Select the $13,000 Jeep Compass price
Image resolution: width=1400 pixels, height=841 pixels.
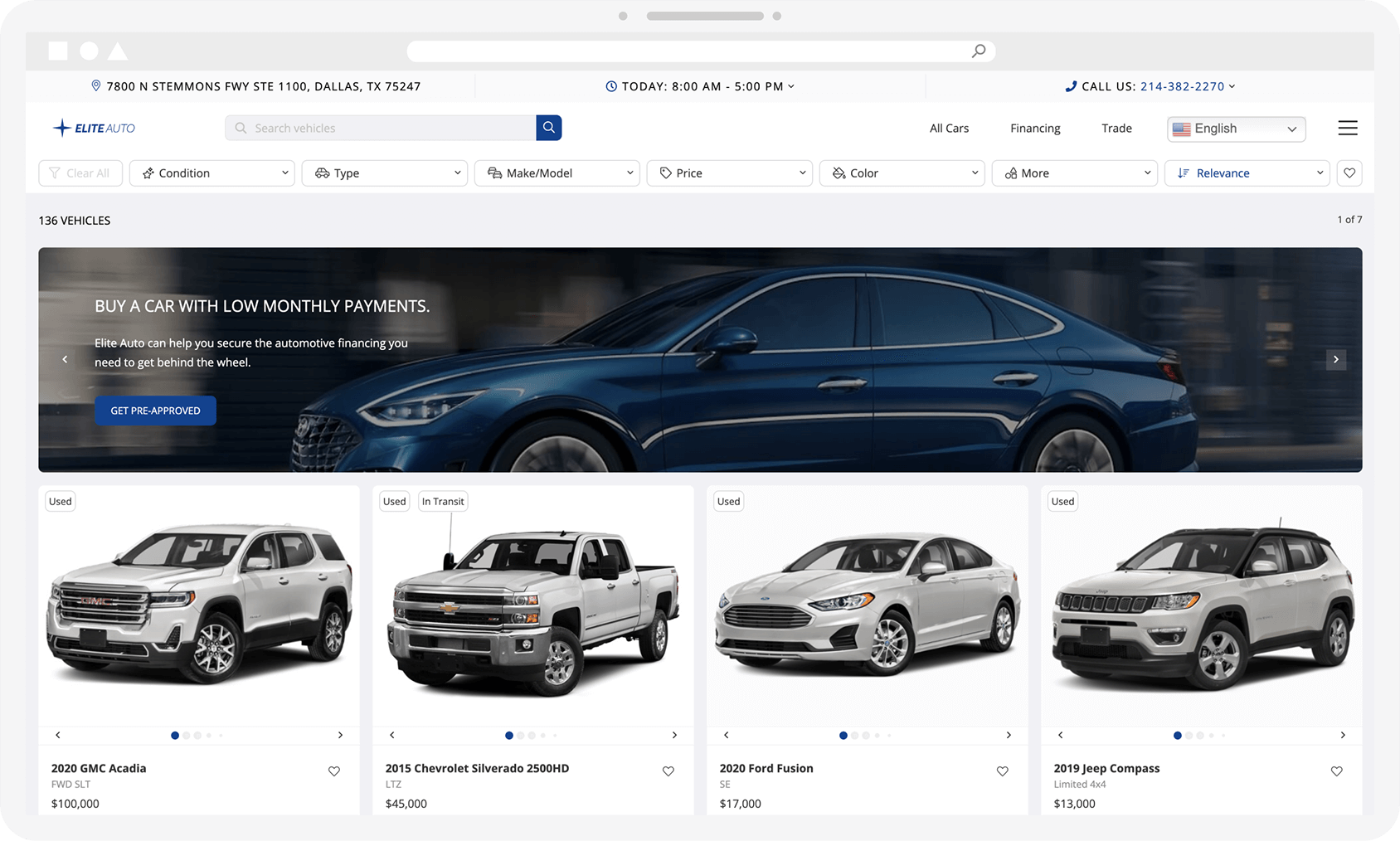coord(1075,804)
